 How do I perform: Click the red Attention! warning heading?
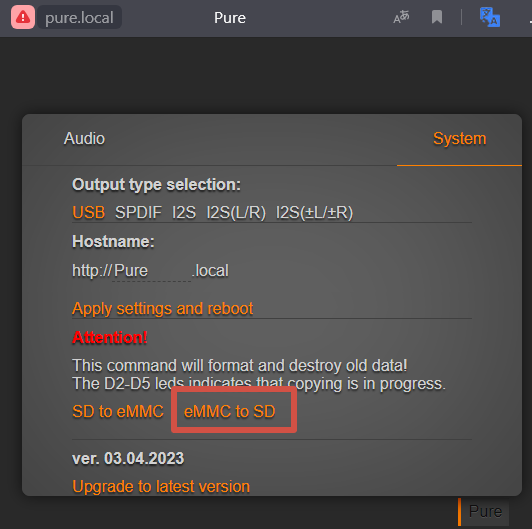[110, 338]
